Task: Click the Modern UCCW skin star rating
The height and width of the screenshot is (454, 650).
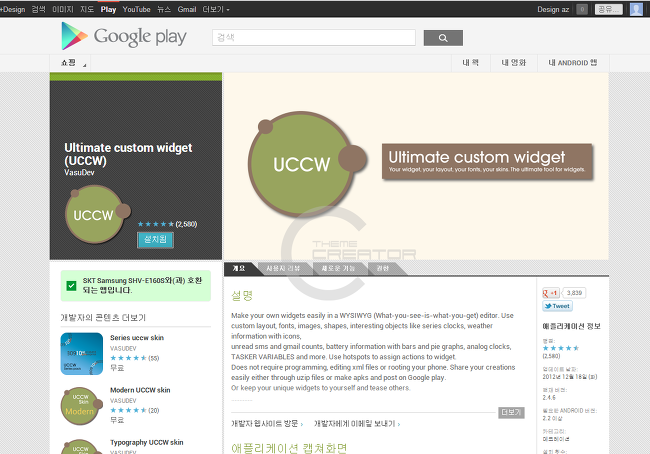Action: pyautogui.click(x=128, y=410)
